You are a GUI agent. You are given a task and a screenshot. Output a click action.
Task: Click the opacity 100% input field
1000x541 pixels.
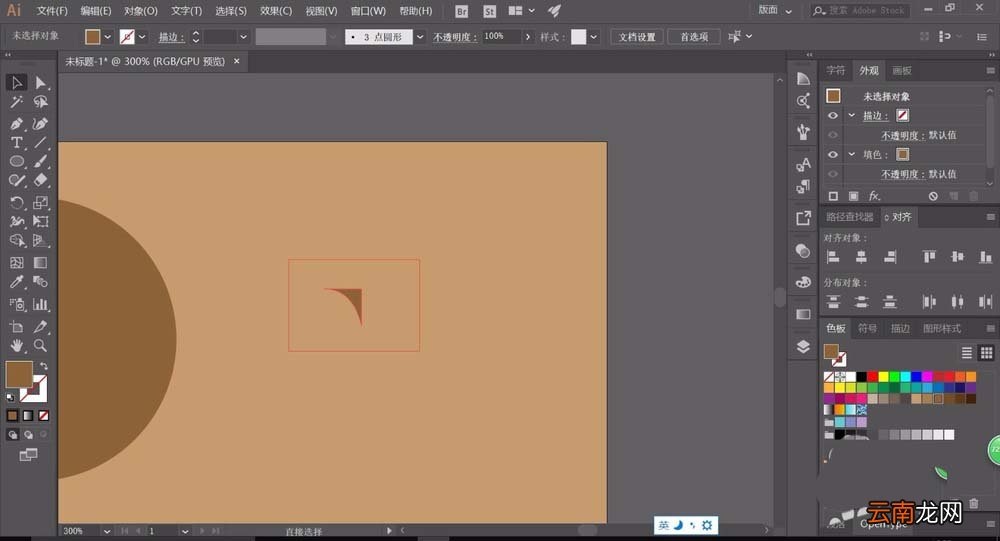click(501, 36)
